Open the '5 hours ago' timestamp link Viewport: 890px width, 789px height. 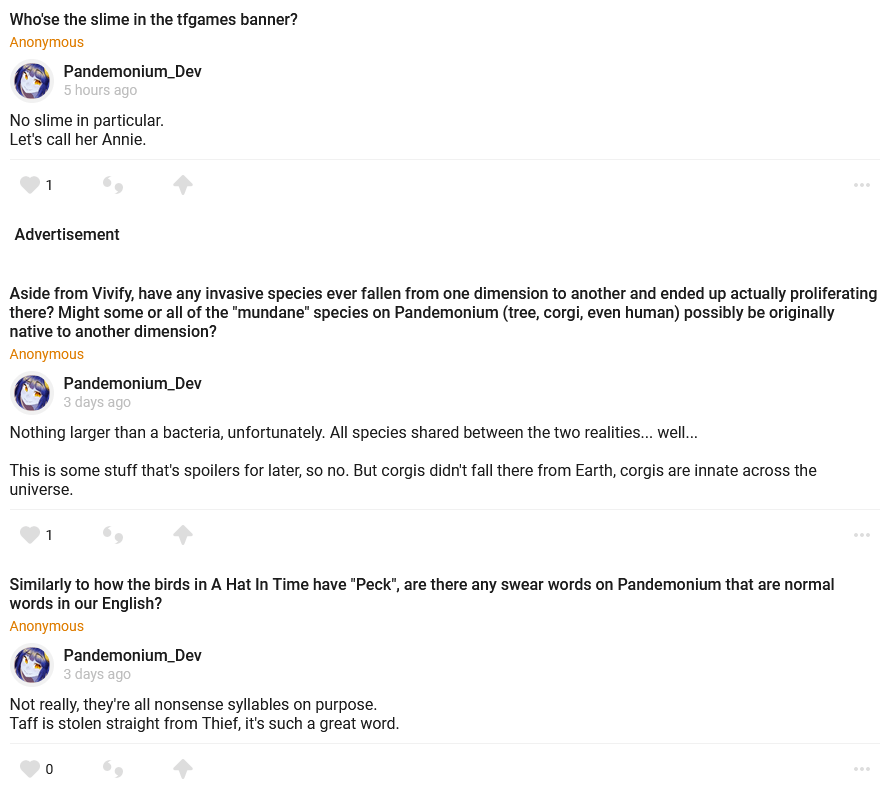(100, 90)
